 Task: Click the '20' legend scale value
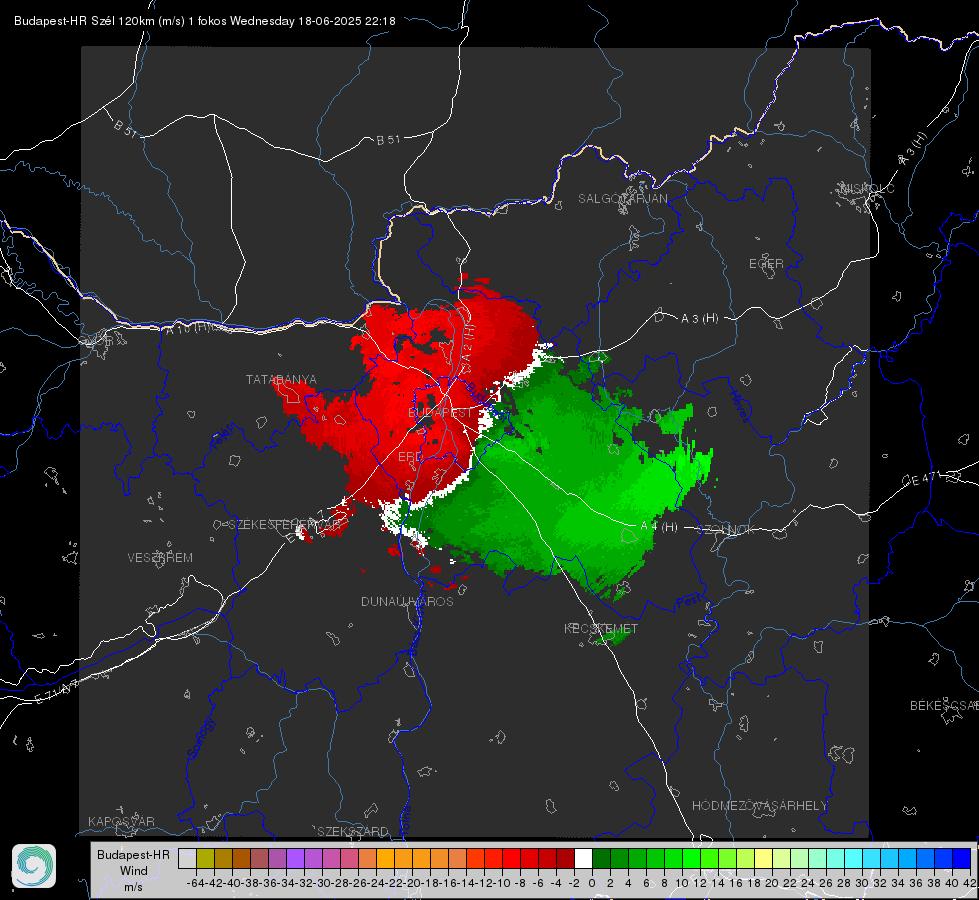(x=772, y=883)
